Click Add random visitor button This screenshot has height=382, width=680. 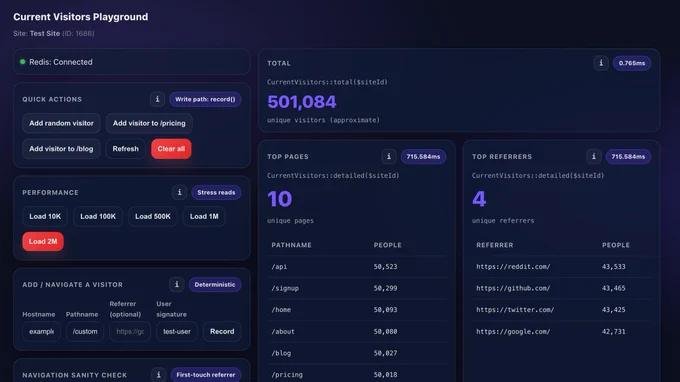tap(61, 123)
